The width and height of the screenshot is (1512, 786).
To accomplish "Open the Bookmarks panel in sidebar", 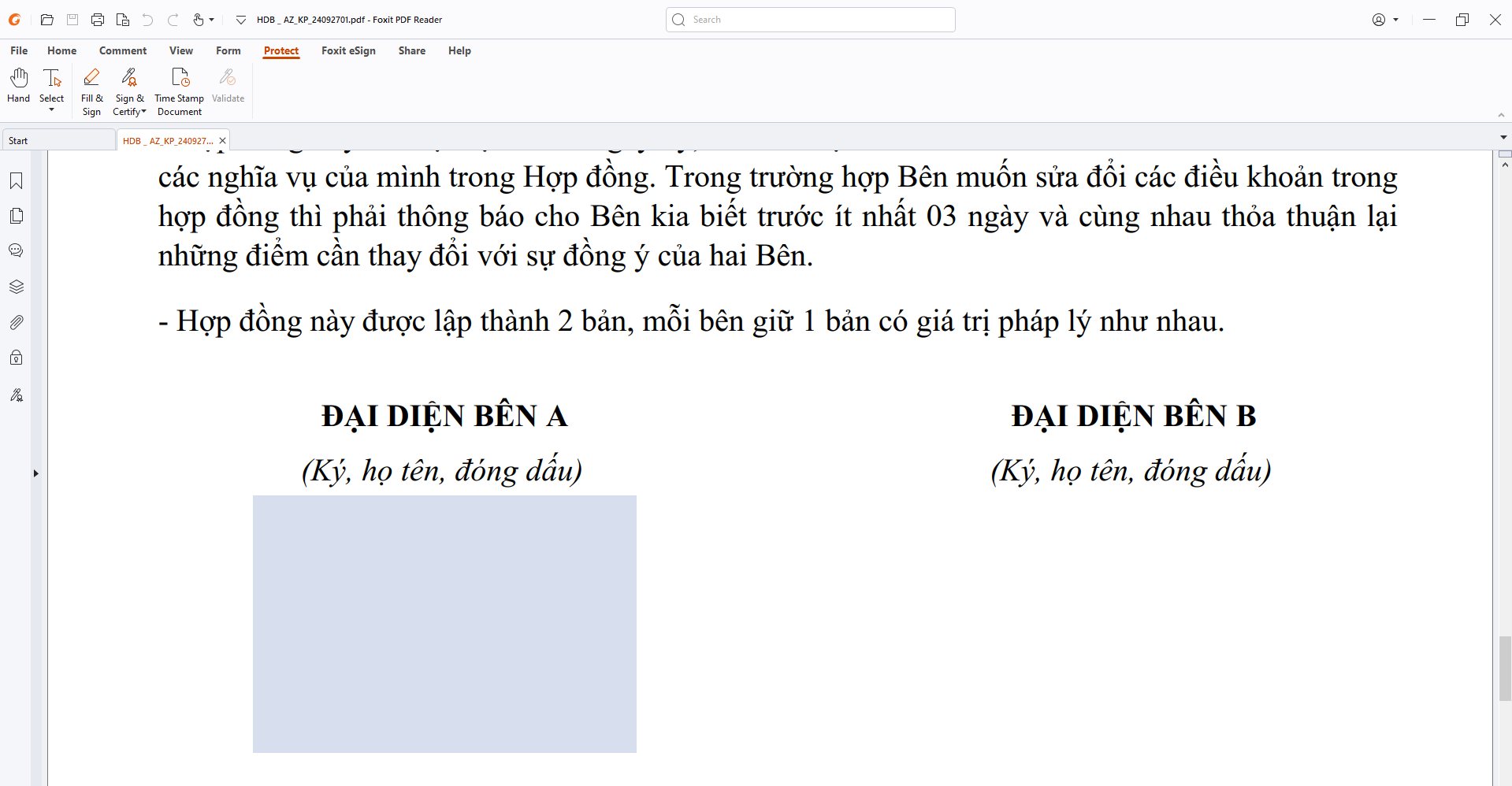I will pos(16,181).
